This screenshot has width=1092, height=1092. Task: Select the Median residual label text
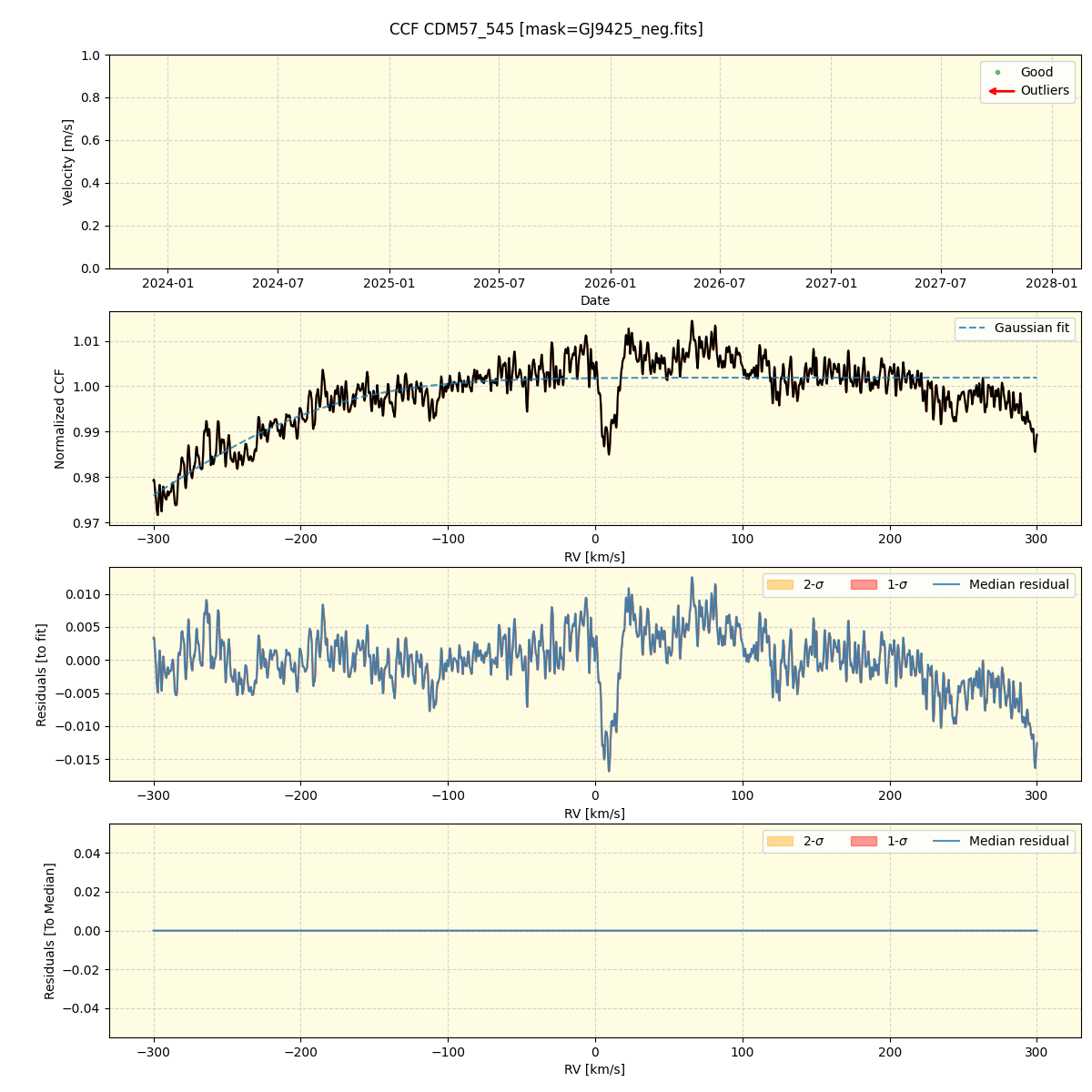[x=1019, y=585]
